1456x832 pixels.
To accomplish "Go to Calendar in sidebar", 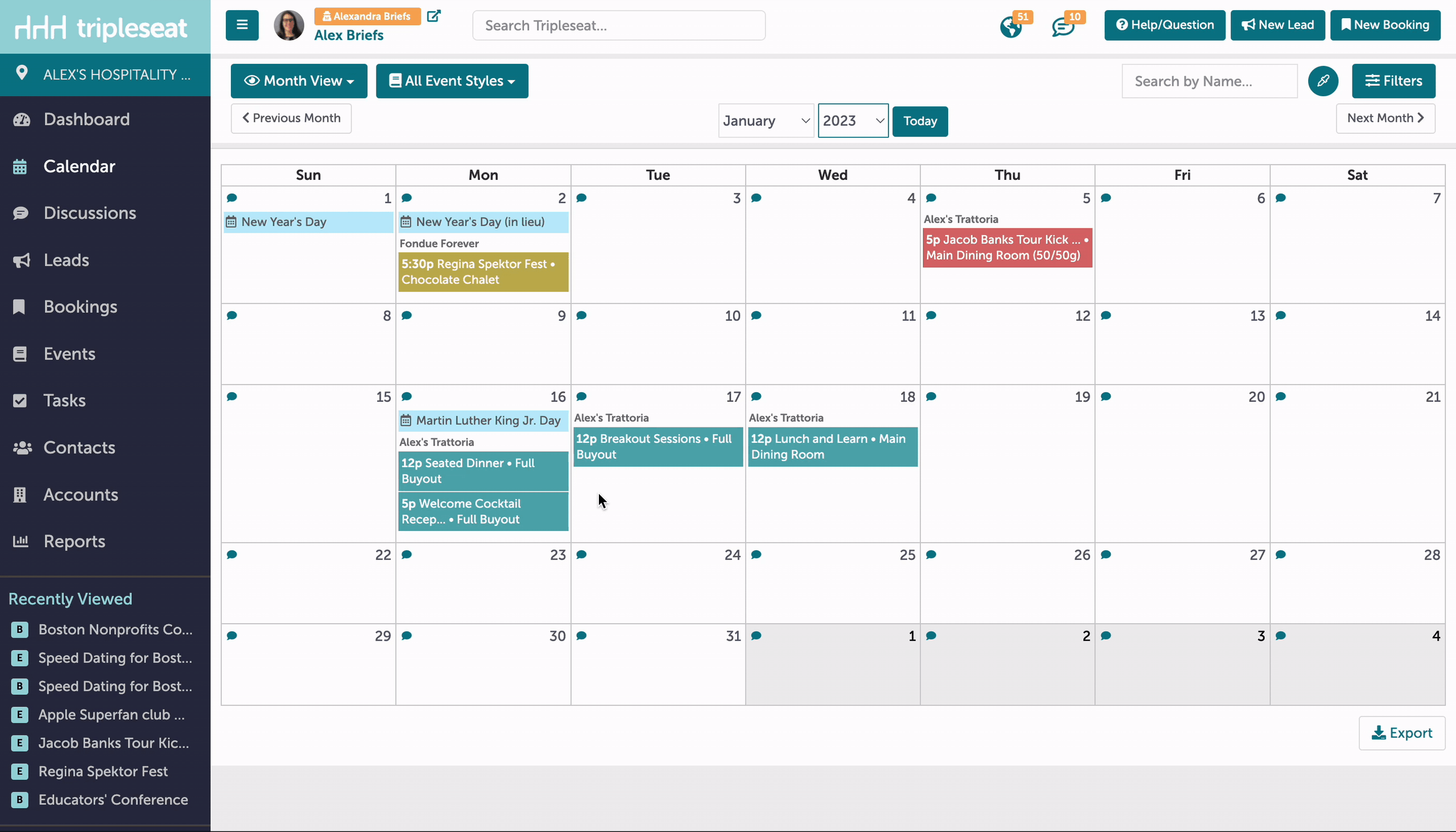I will (80, 166).
